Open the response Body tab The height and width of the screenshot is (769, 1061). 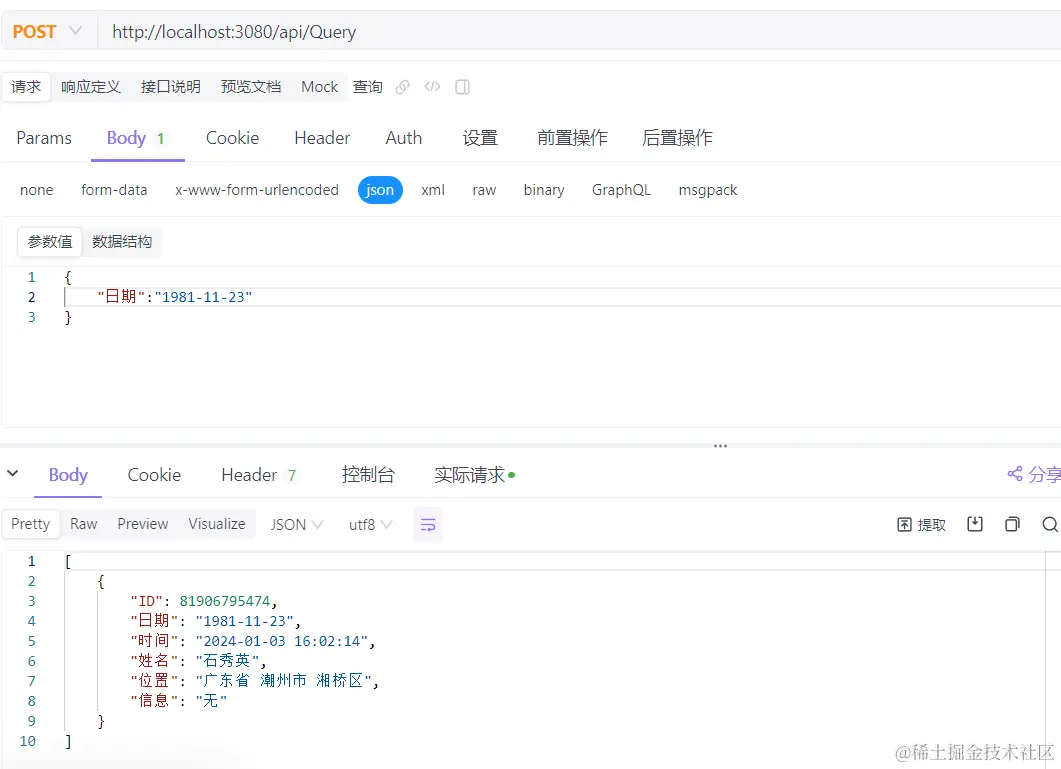[x=68, y=475]
